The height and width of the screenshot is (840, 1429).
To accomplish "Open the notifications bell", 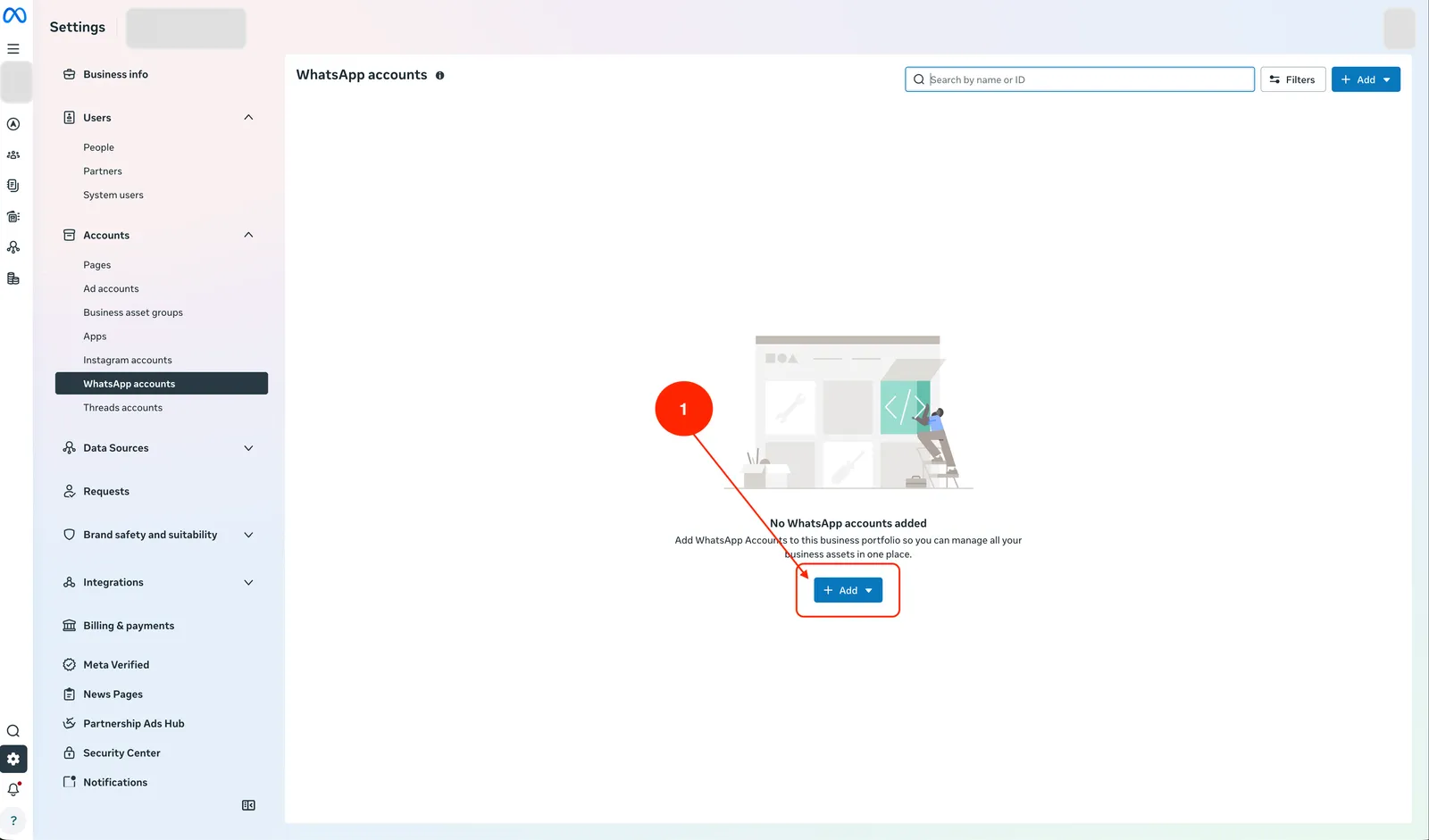I will coord(13,789).
